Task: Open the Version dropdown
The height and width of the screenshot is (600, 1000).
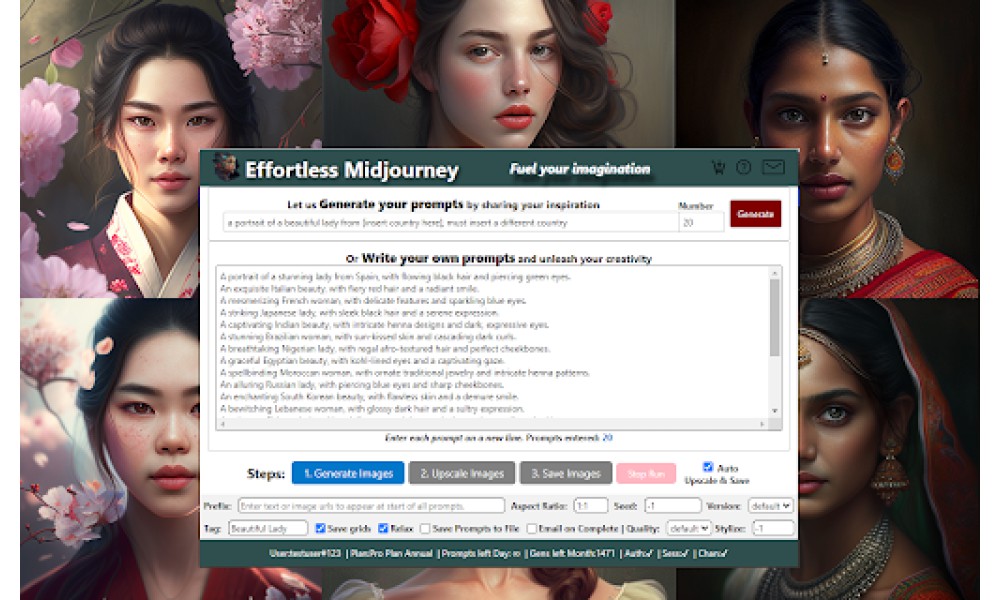Action: [x=770, y=506]
